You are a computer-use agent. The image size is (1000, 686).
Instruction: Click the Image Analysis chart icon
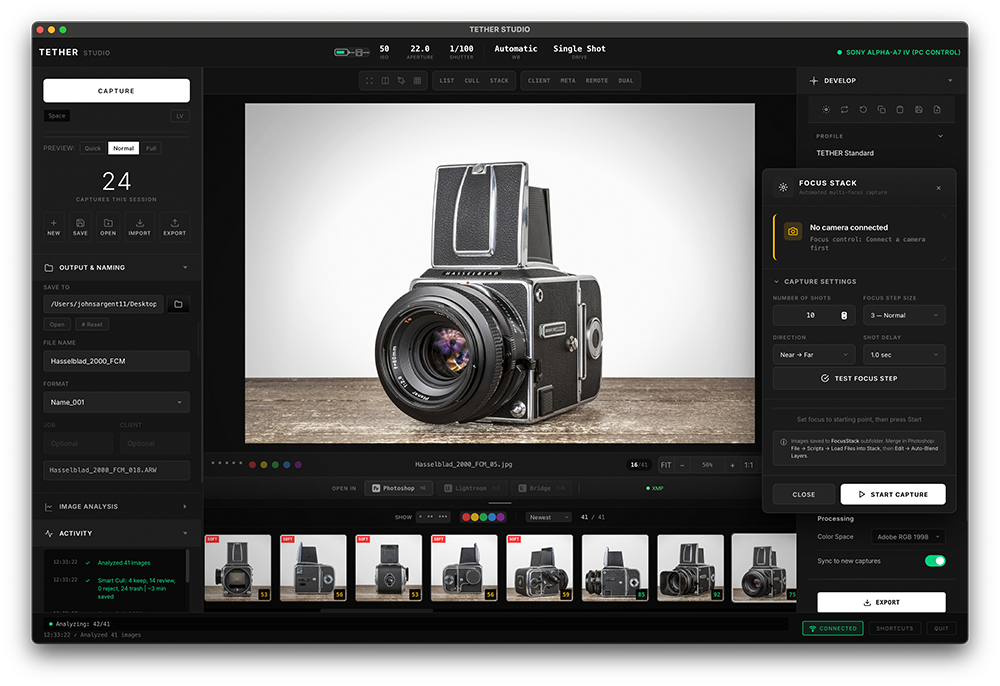pos(48,507)
